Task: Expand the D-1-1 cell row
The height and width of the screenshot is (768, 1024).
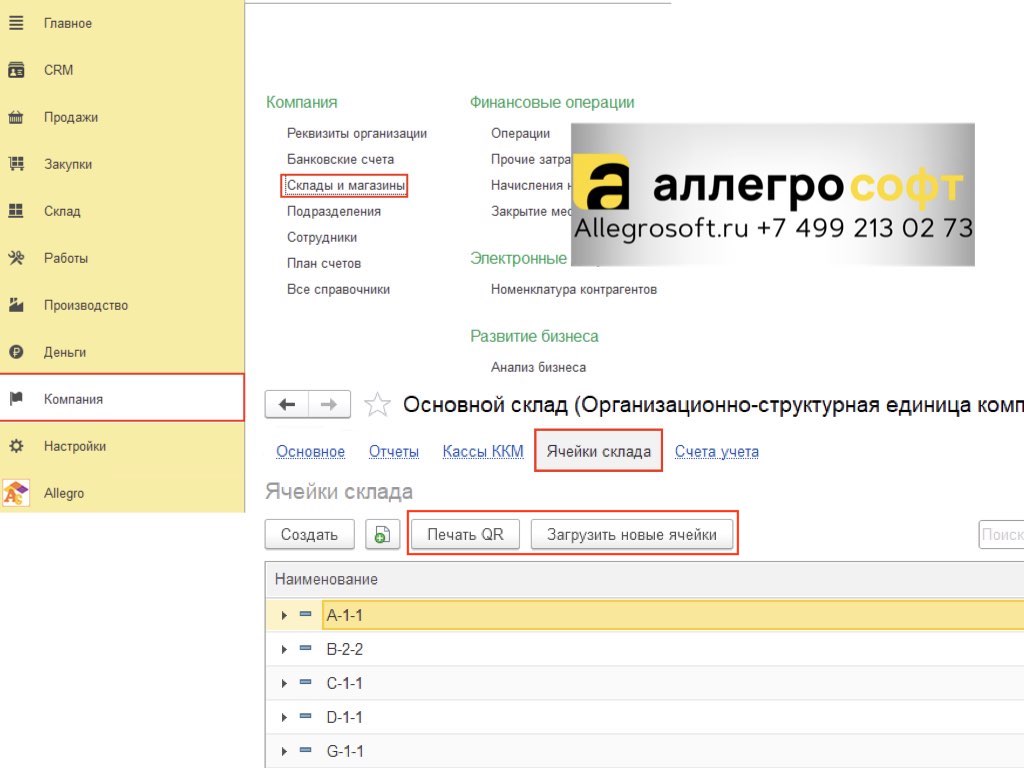Action: (284, 717)
